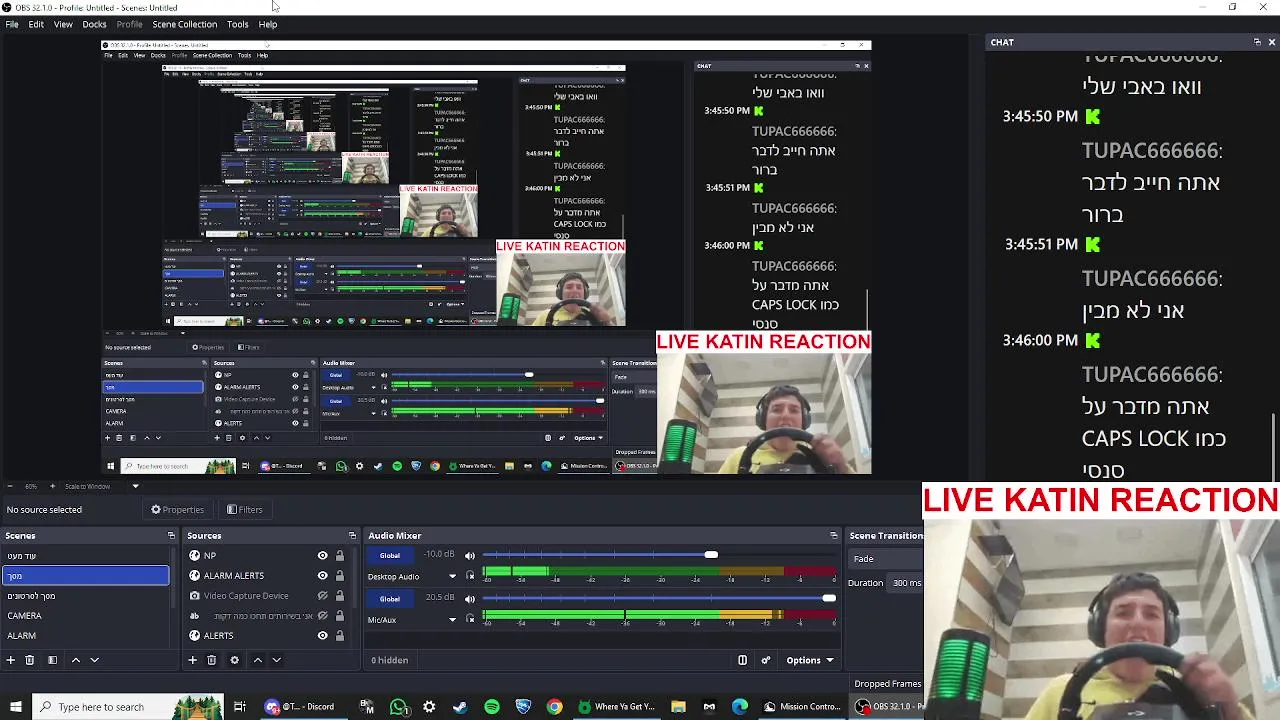Open Audio Mixer Options dropdown
Screen dimensions: 1280x720
pyautogui.click(x=809, y=660)
